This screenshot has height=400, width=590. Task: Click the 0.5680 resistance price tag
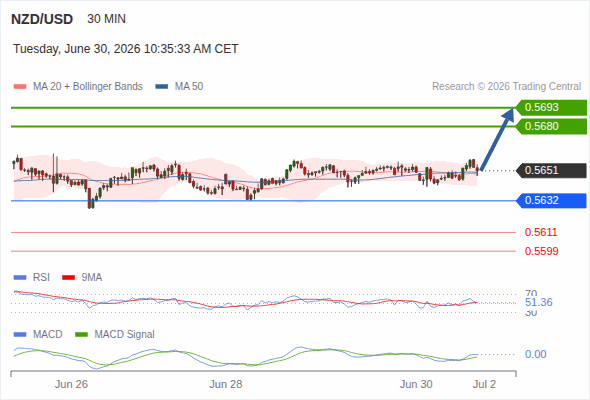pos(551,126)
